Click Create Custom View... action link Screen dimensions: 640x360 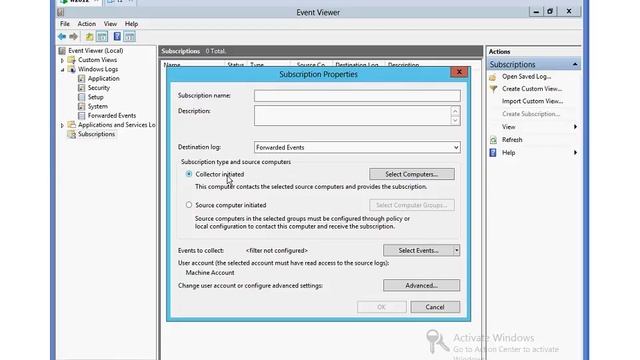coord(532,89)
